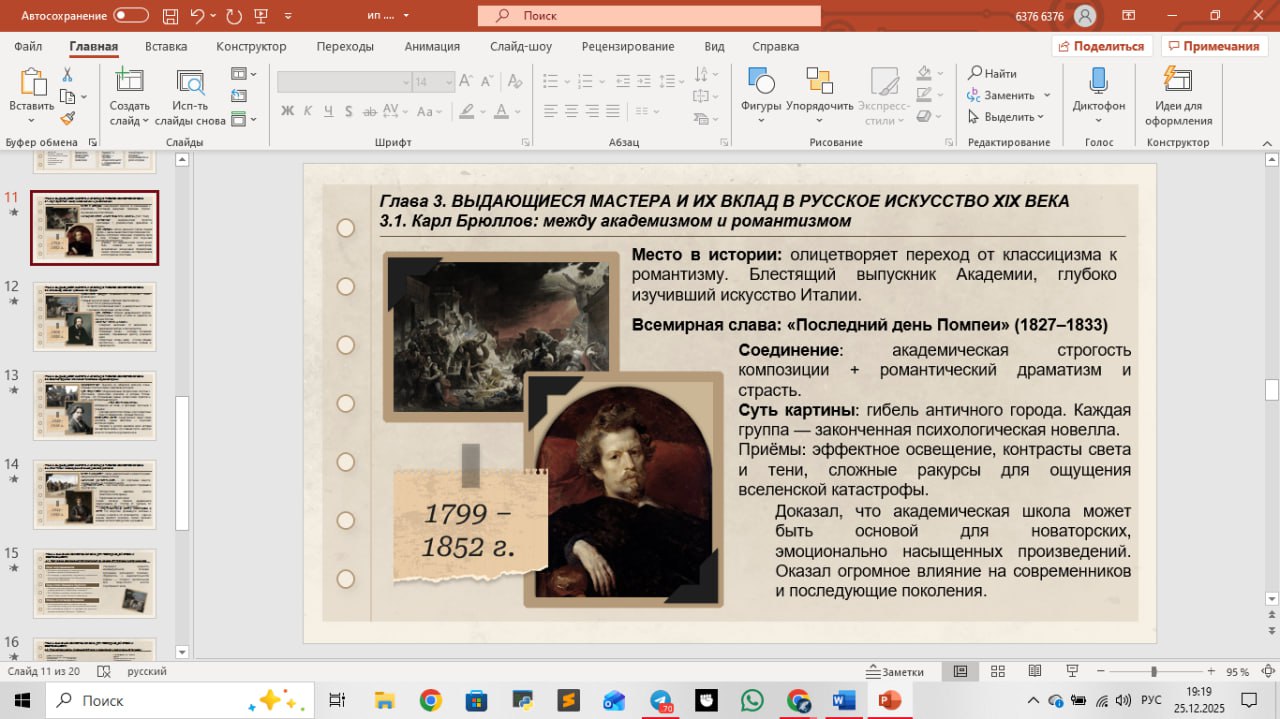The image size is (1280, 719).
Task: Click the Copy icon in clipboard group
Action: pos(67,96)
